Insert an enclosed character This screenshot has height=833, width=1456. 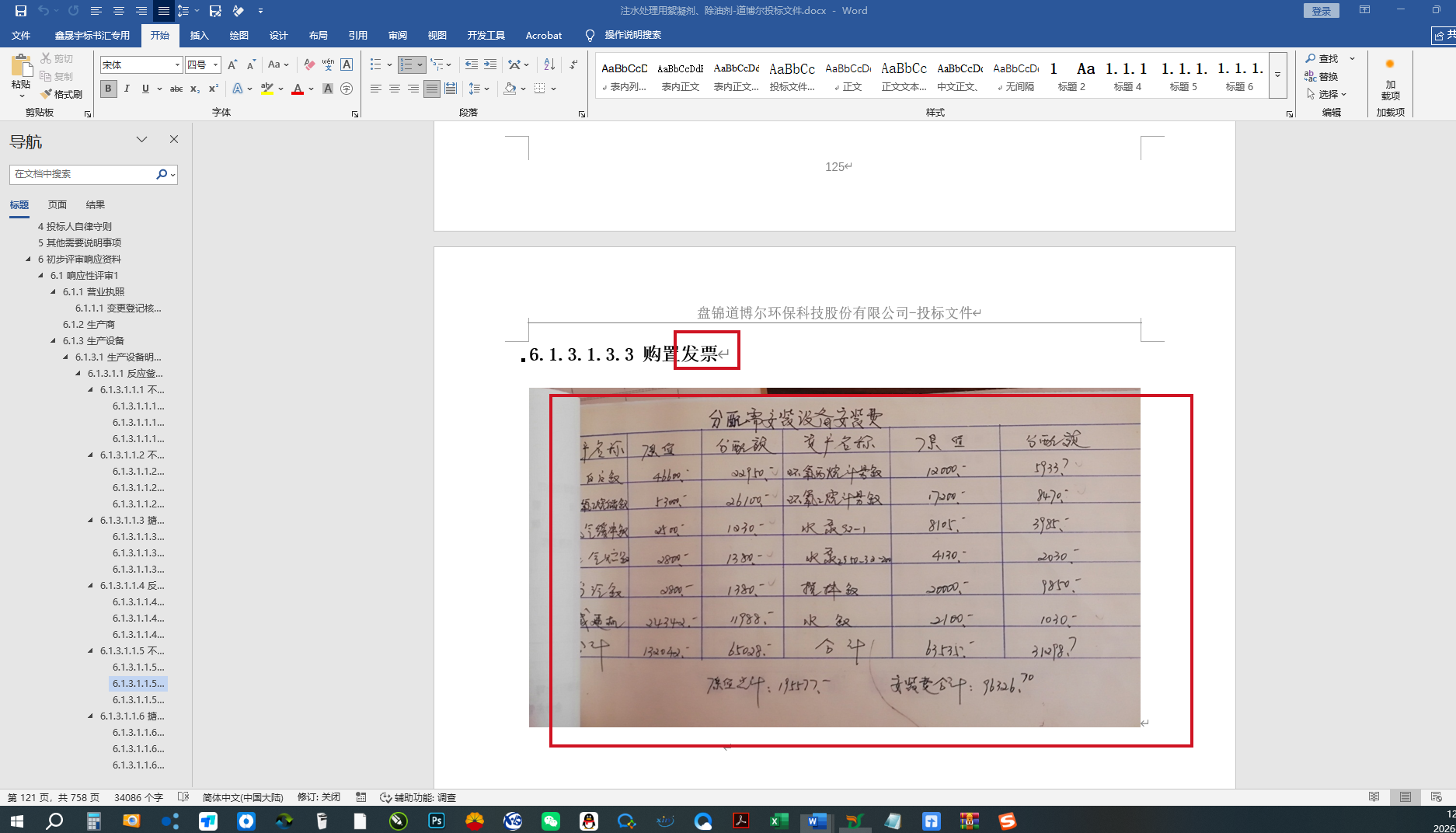coord(347,89)
